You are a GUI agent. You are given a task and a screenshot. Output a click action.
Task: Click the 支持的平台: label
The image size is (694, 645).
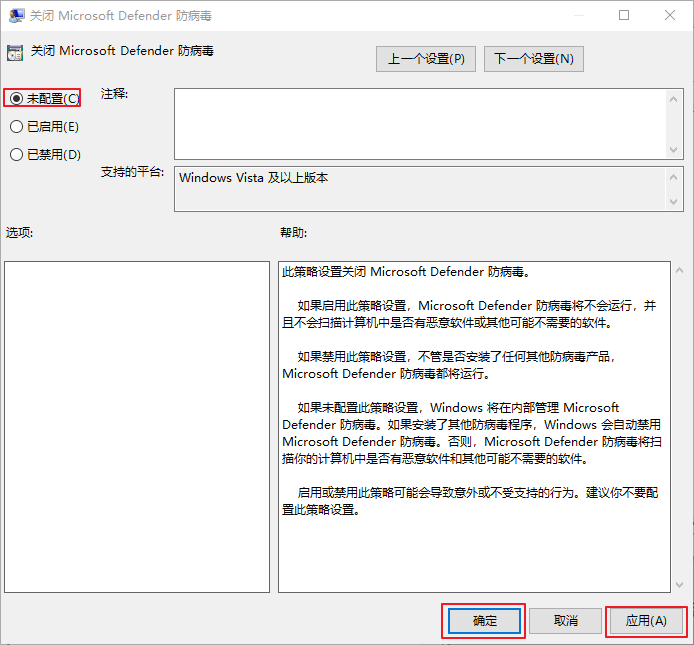[132, 172]
